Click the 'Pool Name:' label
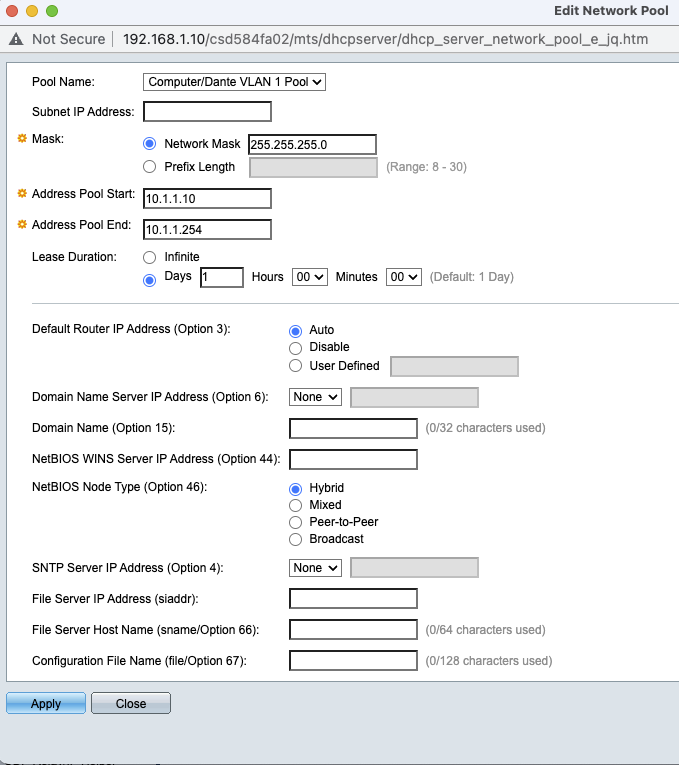The height and width of the screenshot is (765, 679). click(x=63, y=81)
